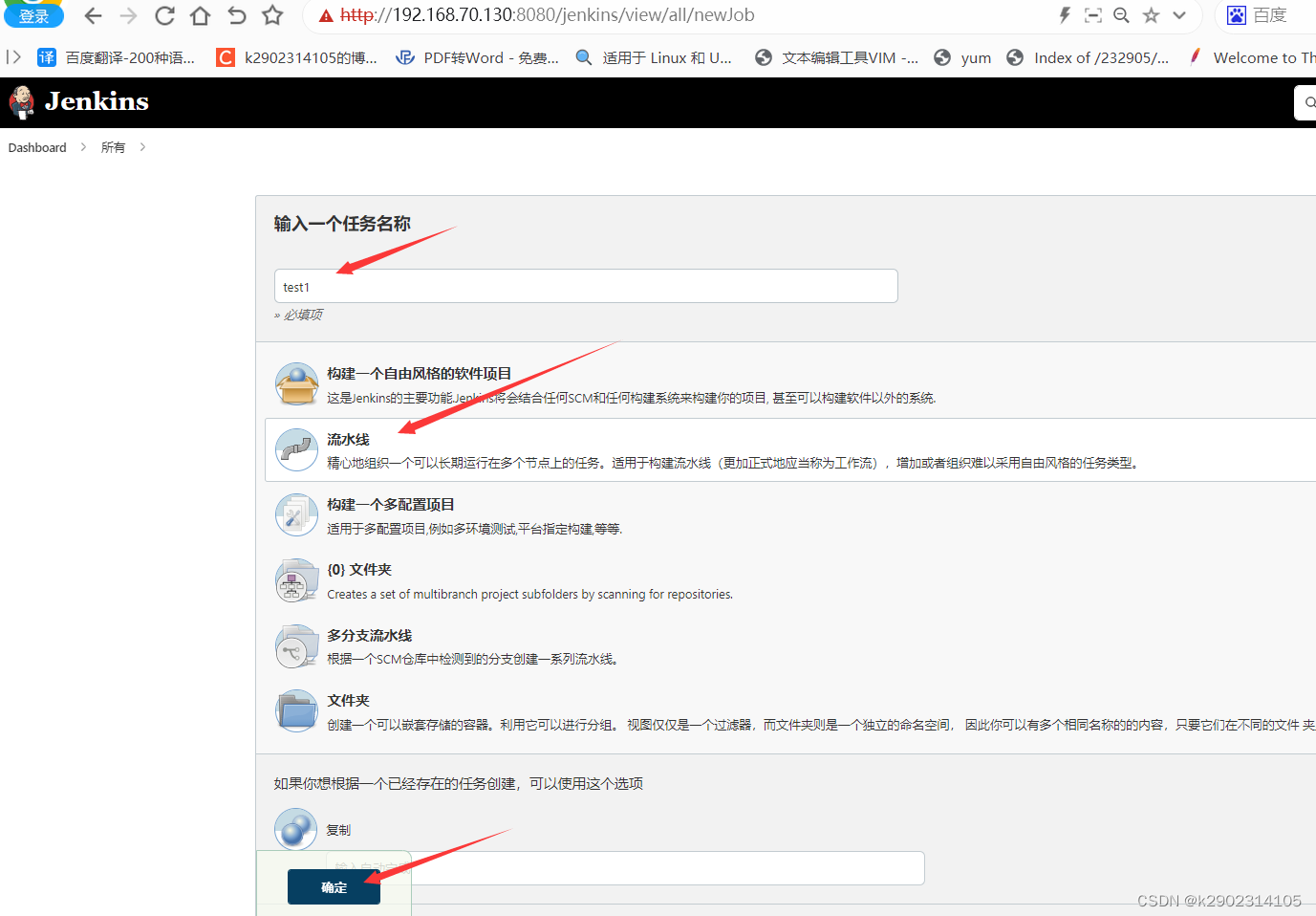Click the Jenkins title text
1316x916 pixels.
click(x=97, y=101)
